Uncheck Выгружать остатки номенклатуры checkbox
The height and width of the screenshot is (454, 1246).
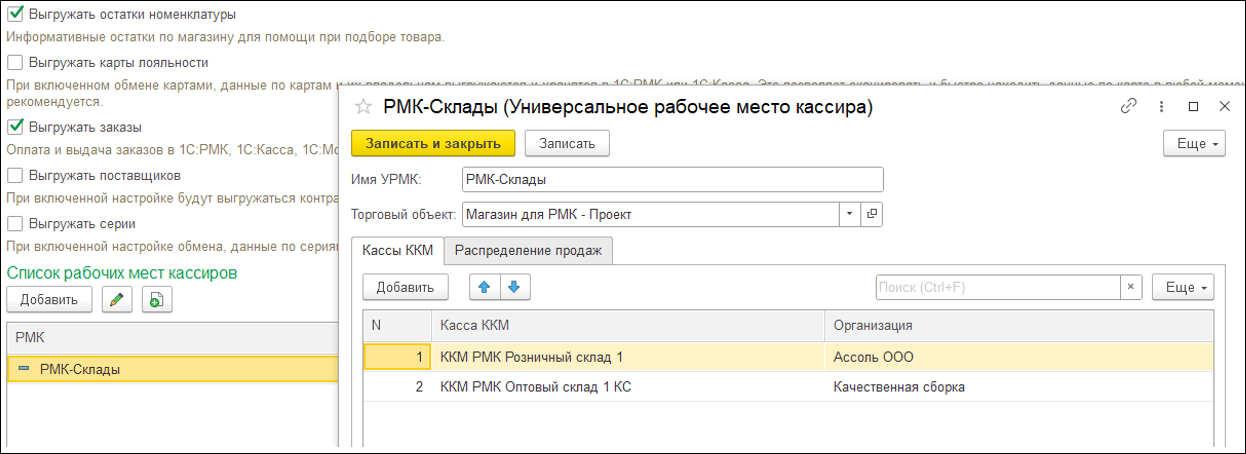tap(15, 14)
